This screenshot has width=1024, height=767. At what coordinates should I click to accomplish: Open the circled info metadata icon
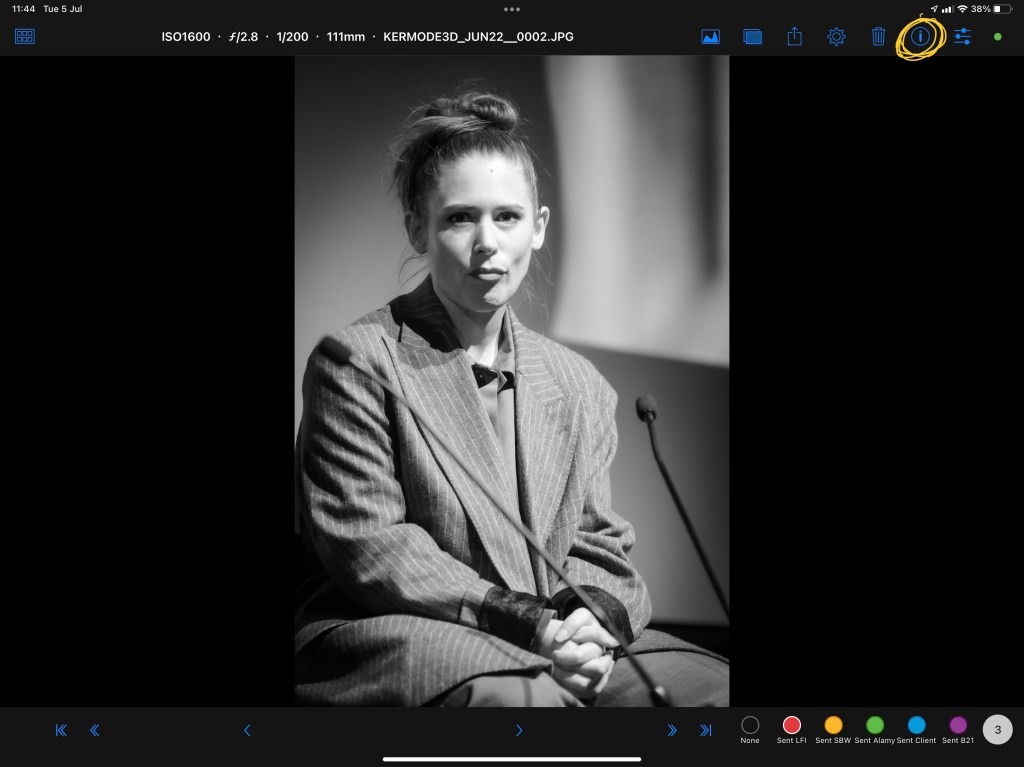tap(921, 37)
